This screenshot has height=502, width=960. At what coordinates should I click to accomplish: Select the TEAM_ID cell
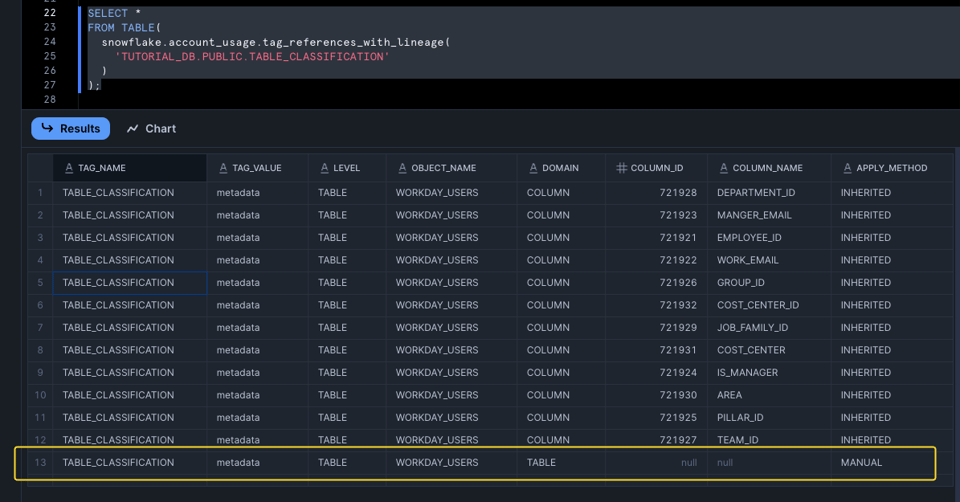[x=769, y=440]
